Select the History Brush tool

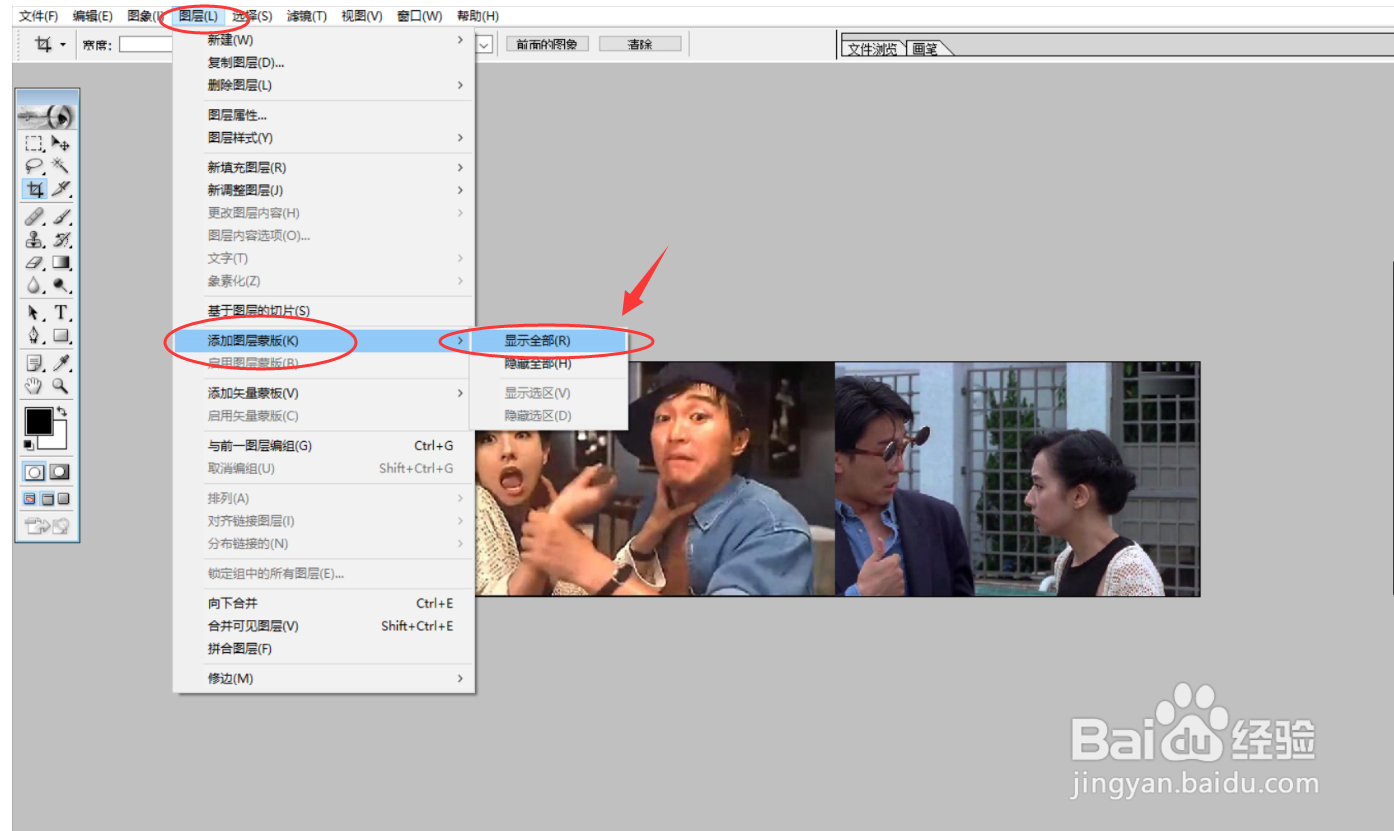point(61,239)
